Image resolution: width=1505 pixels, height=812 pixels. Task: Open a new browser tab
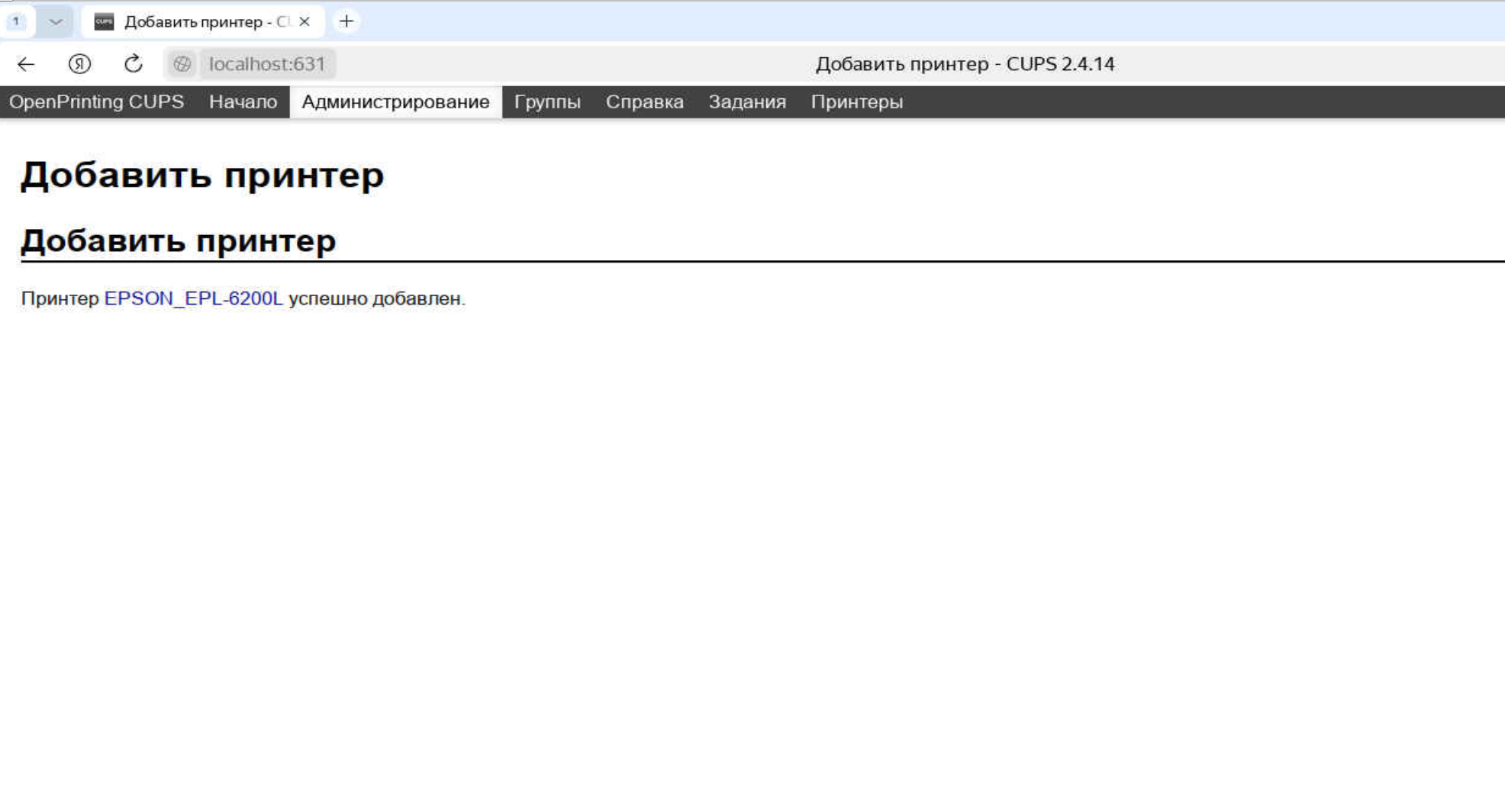[346, 21]
